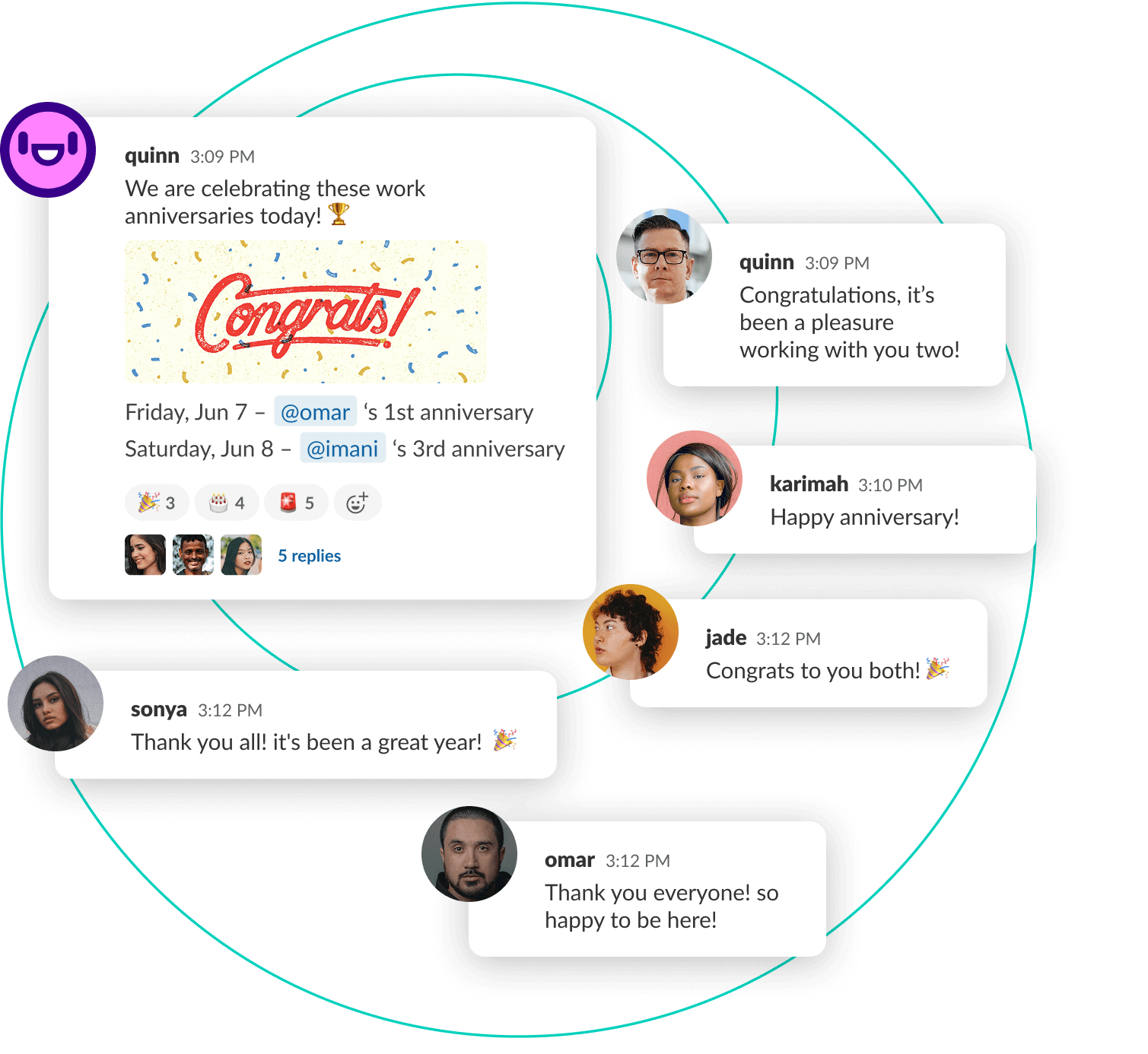Click the party popper reaction with 3
Image resolution: width=1148 pixels, height=1054 pixels.
157,503
